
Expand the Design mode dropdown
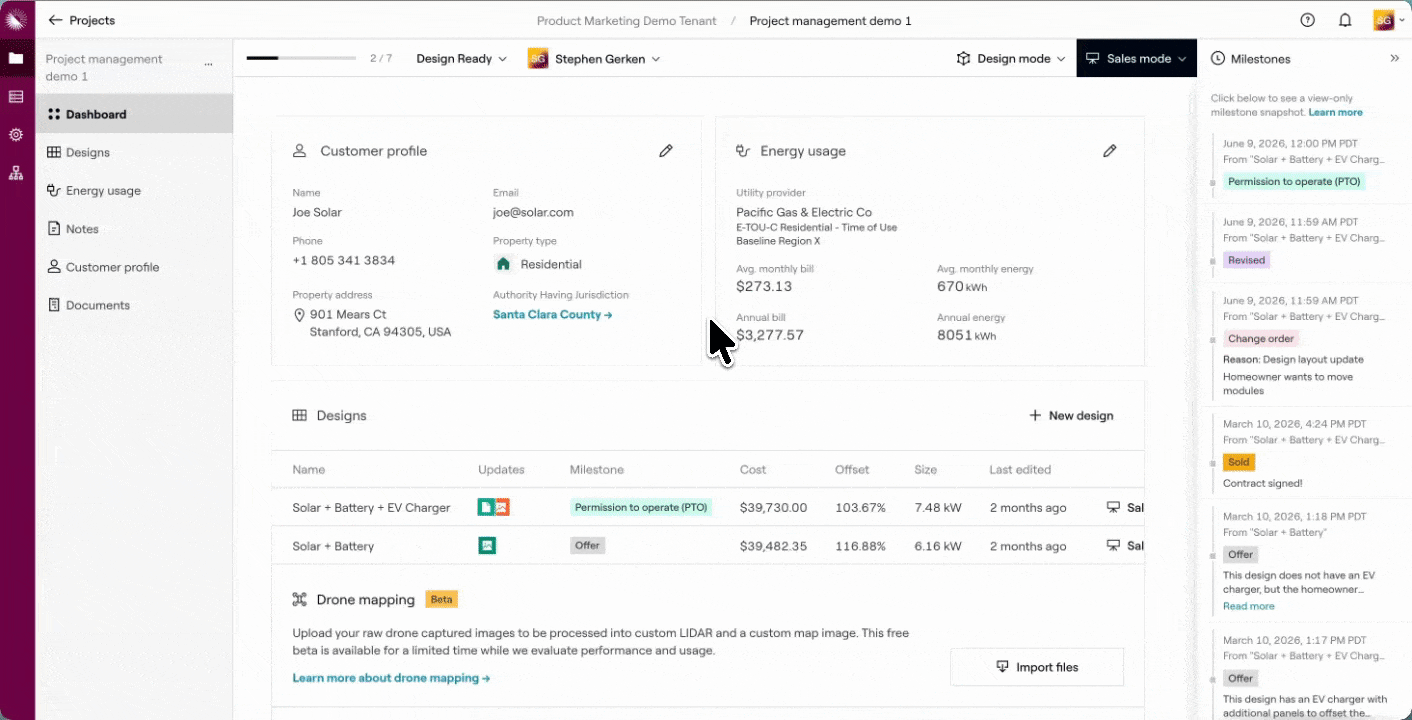1010,59
